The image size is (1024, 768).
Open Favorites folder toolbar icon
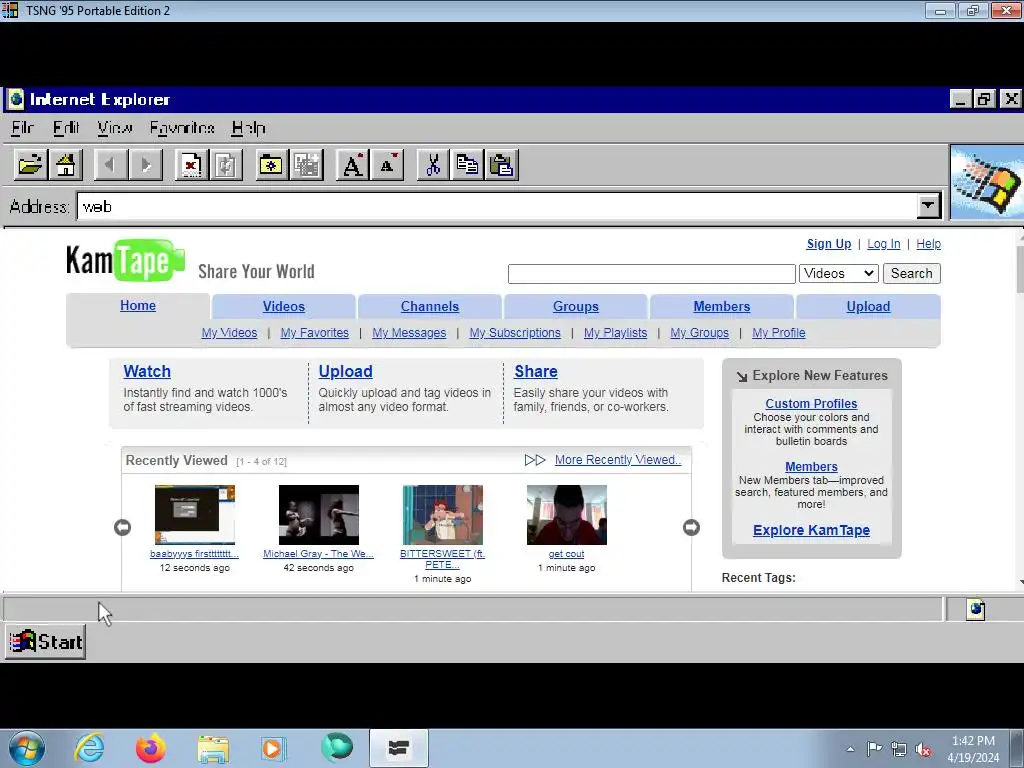tap(271, 165)
